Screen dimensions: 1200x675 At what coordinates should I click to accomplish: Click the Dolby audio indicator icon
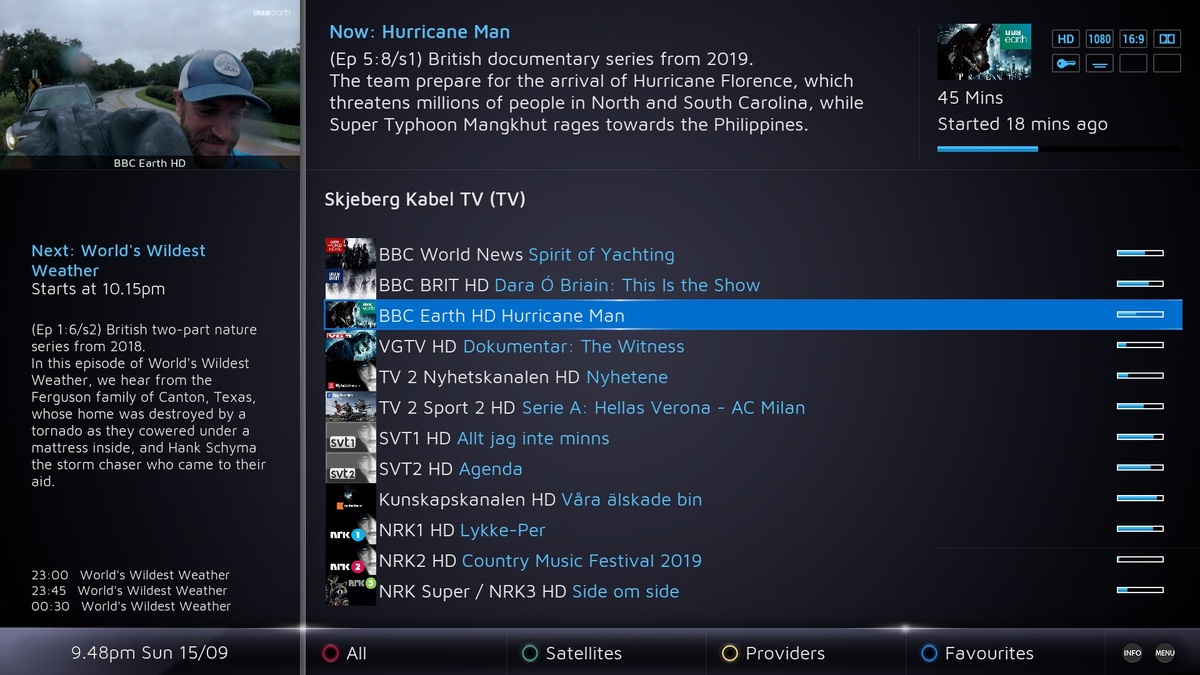1167,39
